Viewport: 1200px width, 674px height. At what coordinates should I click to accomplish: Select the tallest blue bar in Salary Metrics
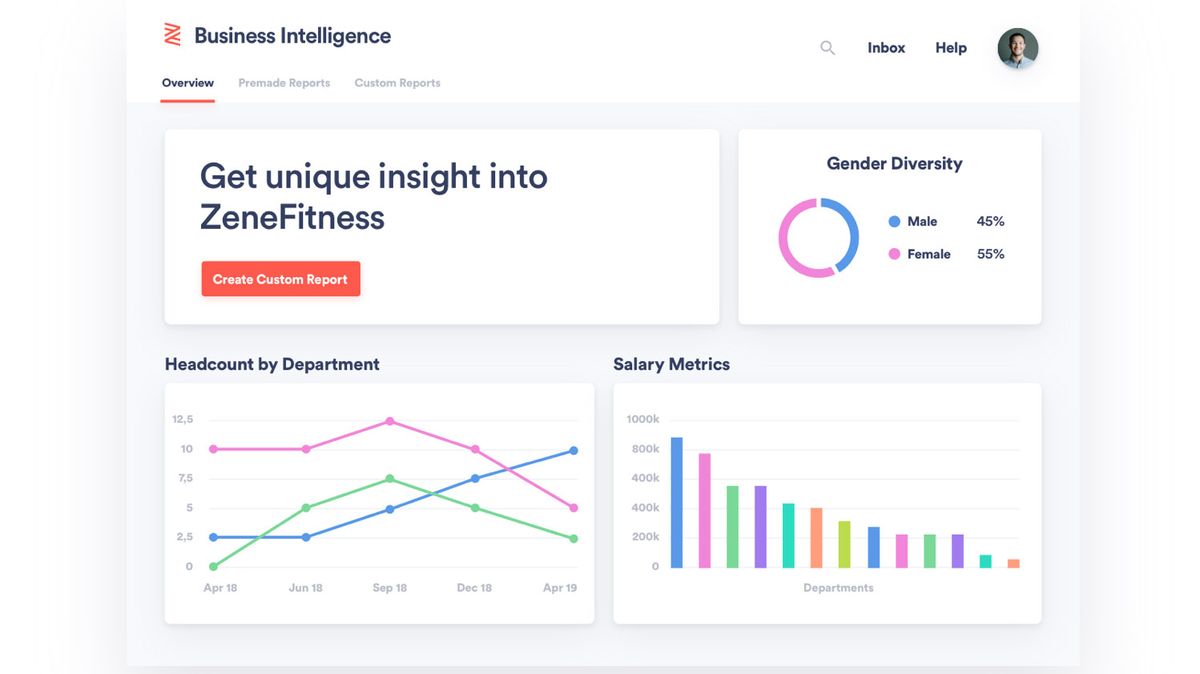676,500
